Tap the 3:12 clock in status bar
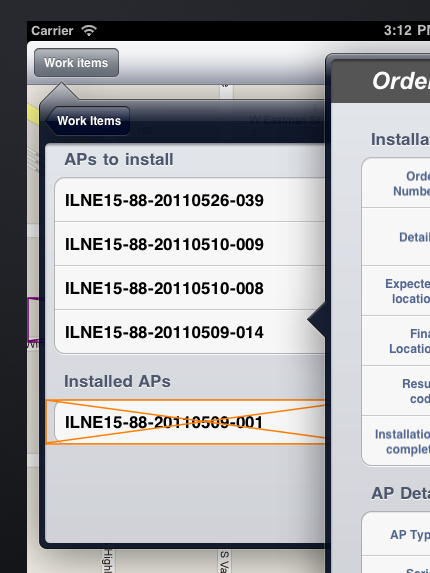The width and height of the screenshot is (430, 573). point(407,31)
